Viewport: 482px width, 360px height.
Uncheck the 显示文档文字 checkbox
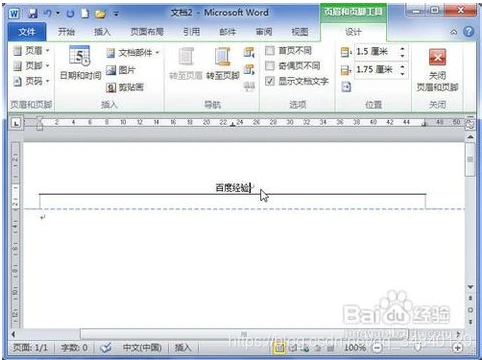[270, 81]
